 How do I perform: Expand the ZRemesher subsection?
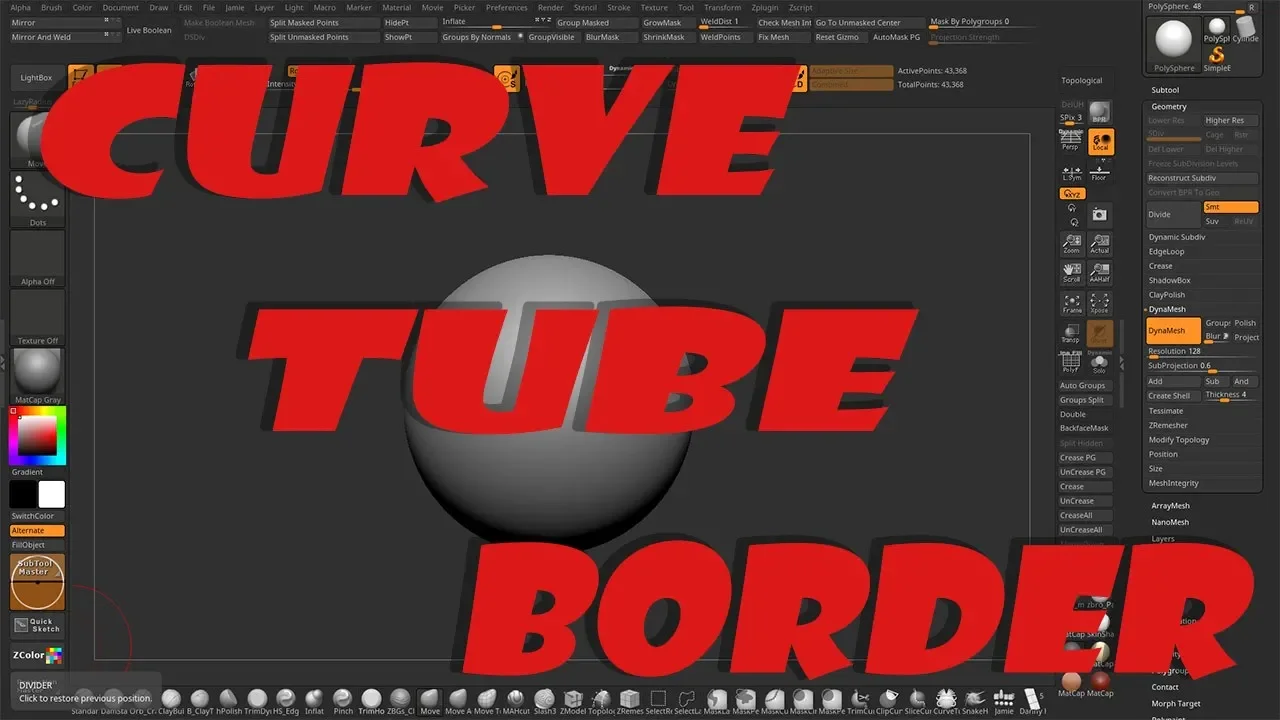[1168, 425]
